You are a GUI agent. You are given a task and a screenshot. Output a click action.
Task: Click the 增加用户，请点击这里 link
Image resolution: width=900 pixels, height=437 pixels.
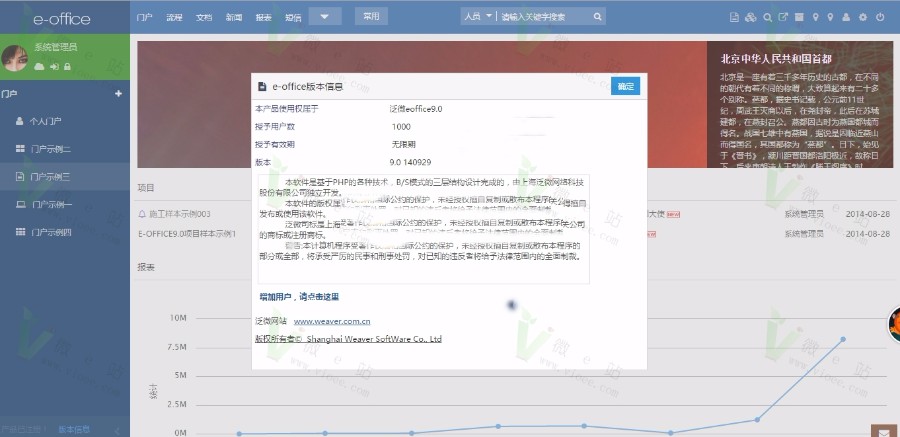point(299,297)
